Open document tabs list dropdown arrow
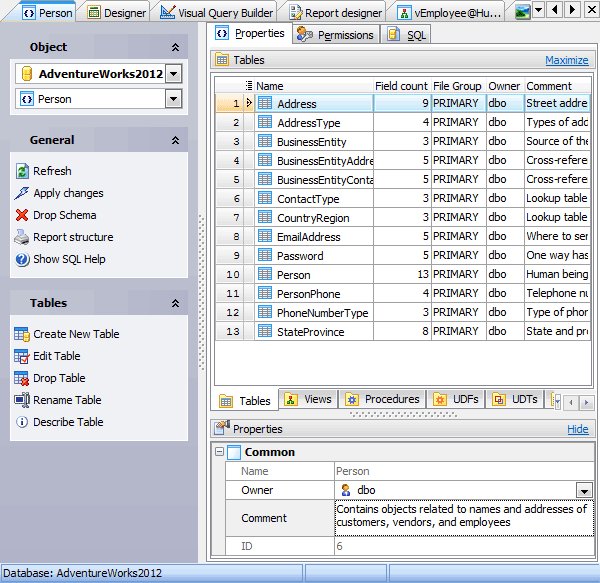Image resolution: width=600 pixels, height=583 pixels. pos(538,10)
